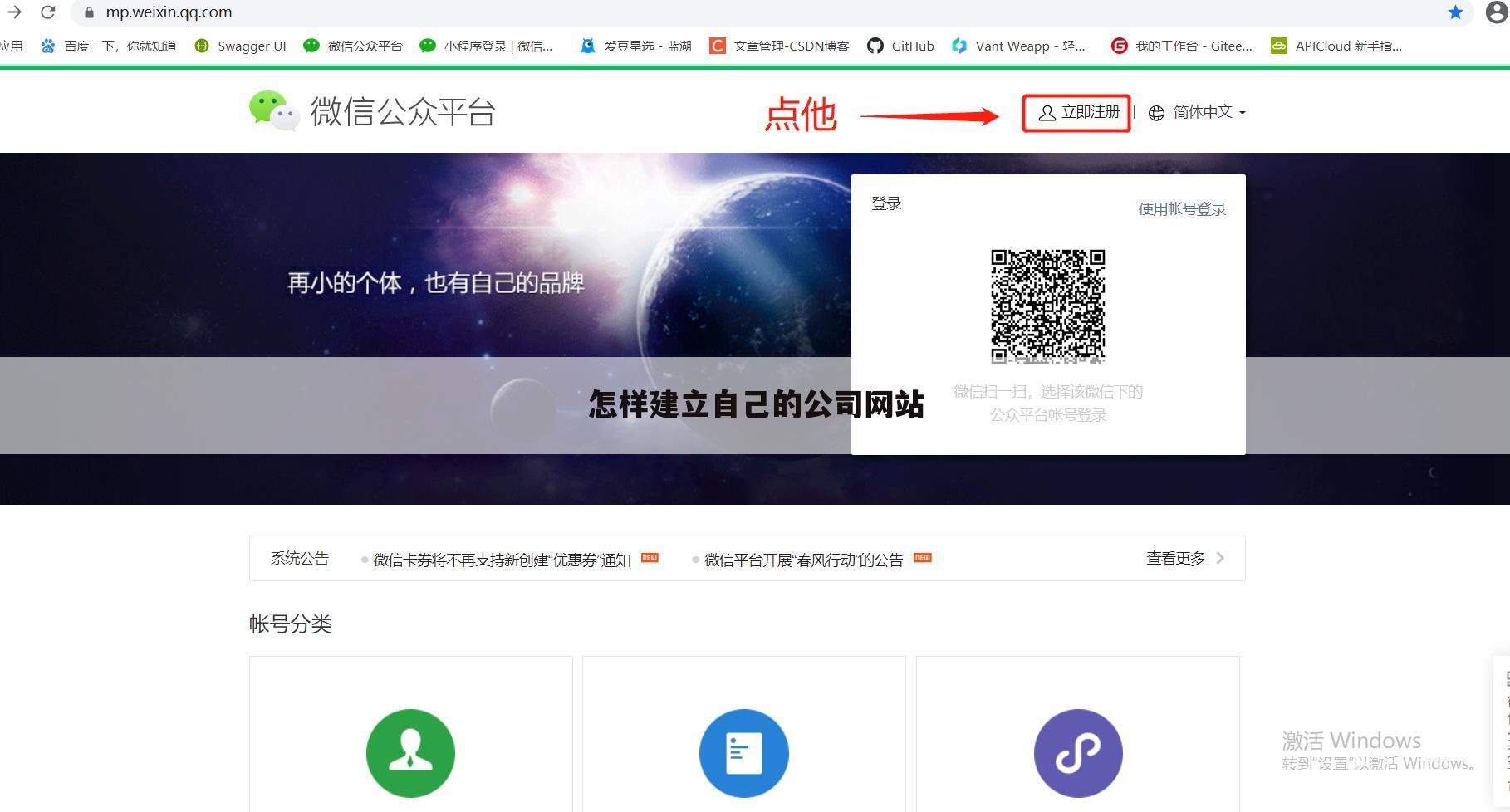The image size is (1510, 812).
Task: Click the login QR code
Action: 1047,306
